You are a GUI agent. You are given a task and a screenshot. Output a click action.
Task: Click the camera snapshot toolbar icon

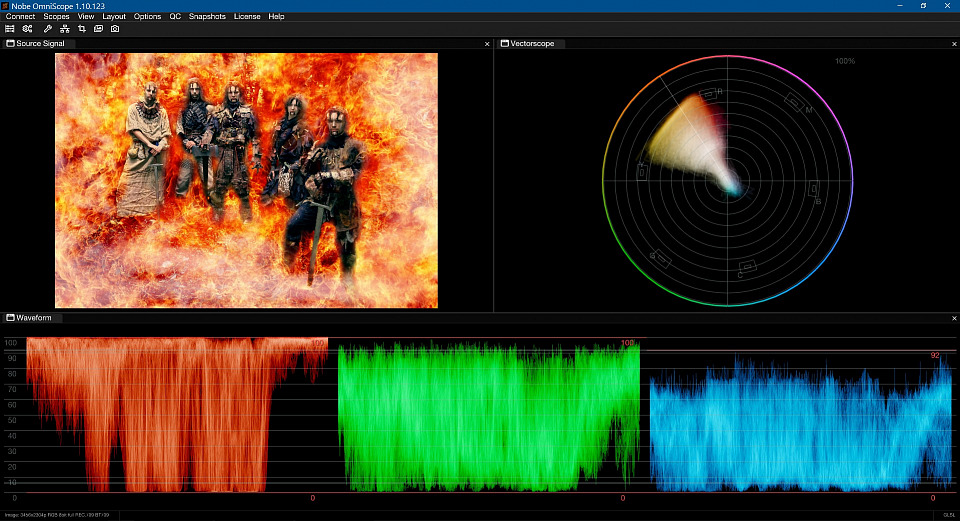tap(115, 29)
